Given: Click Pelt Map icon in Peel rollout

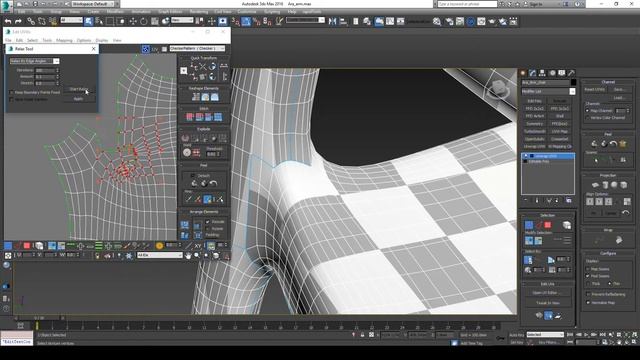Looking at the screenshot, I should click(x=623, y=144).
